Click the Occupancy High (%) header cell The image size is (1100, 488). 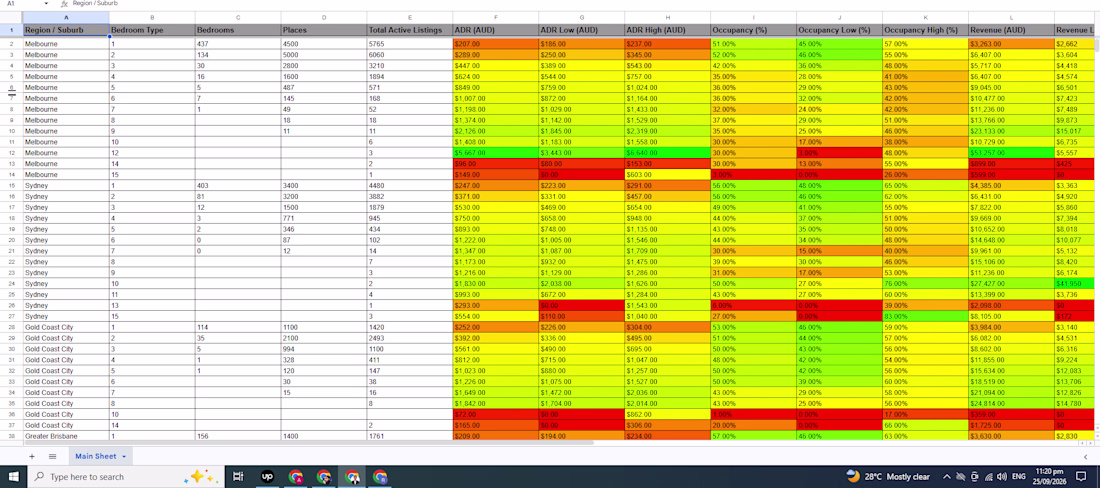pos(925,30)
